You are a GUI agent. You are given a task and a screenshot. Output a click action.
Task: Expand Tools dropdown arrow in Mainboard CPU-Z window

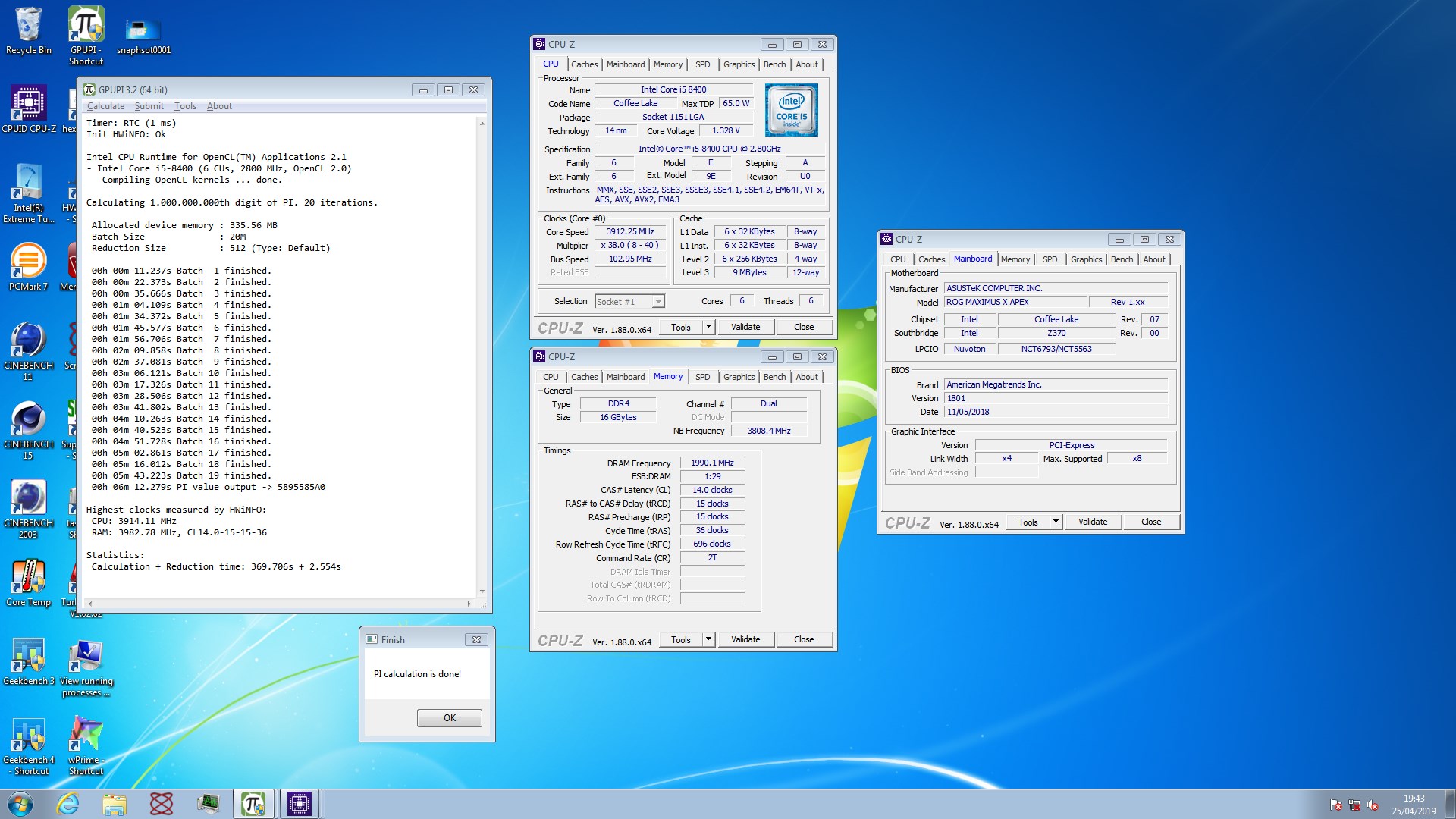pyautogui.click(x=1056, y=522)
